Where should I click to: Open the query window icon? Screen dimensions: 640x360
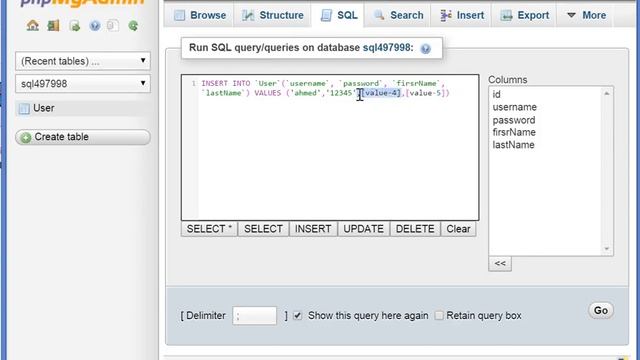coord(75,26)
